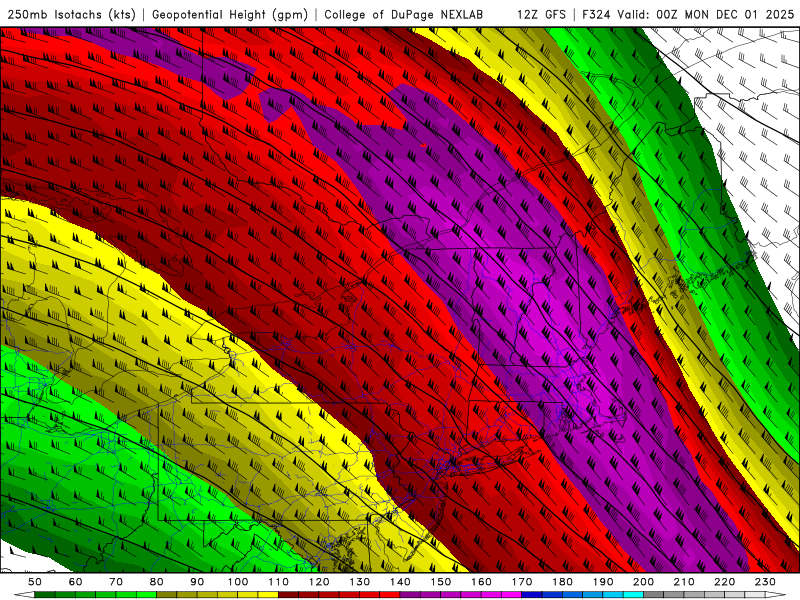Screen dimensions: 800x600
Task: Click the legend value "90"
Action: pyautogui.click(x=197, y=582)
